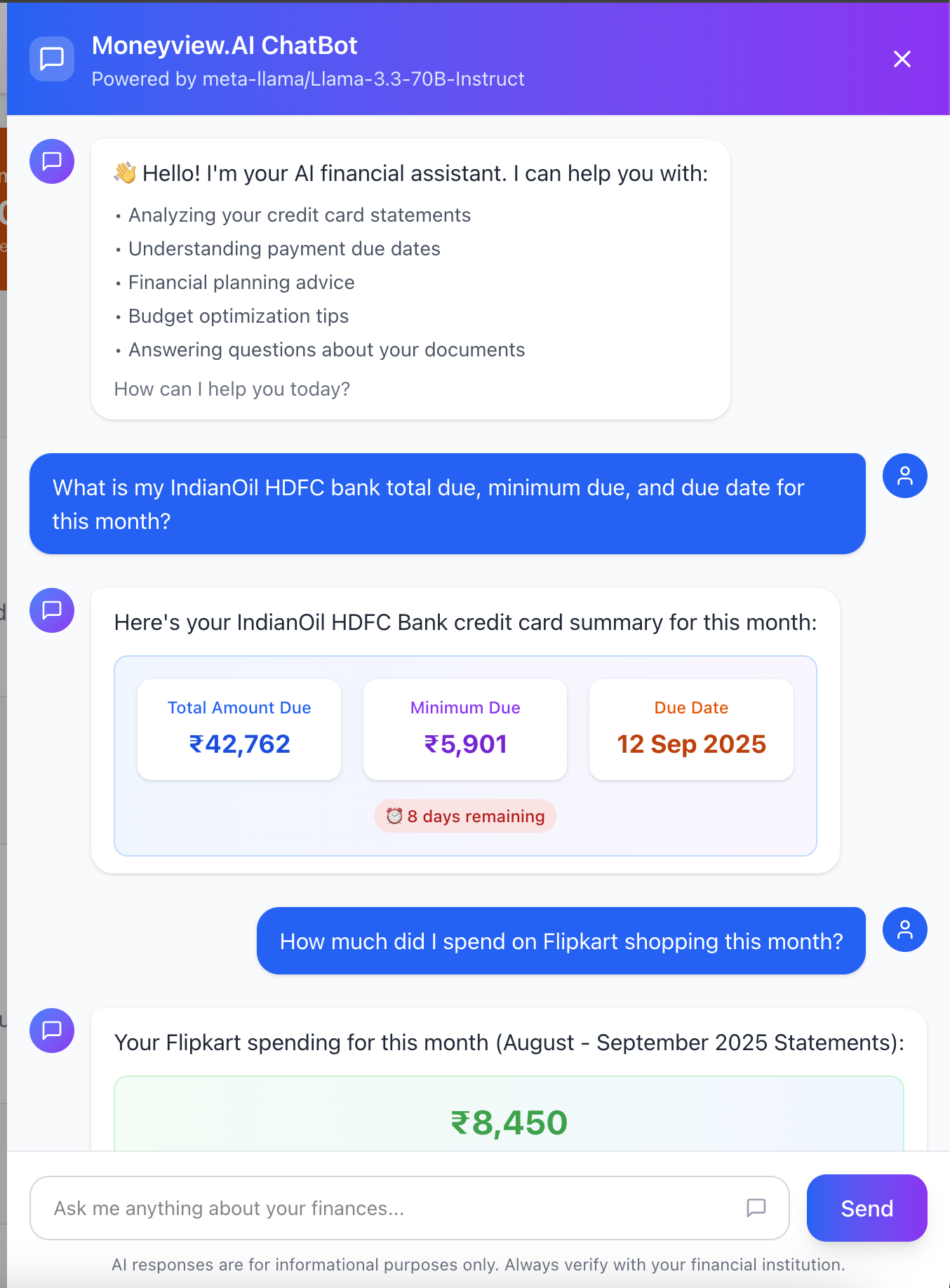Click the user avatar next to IndianOil question
This screenshot has height=1288, width=950.
(x=905, y=476)
